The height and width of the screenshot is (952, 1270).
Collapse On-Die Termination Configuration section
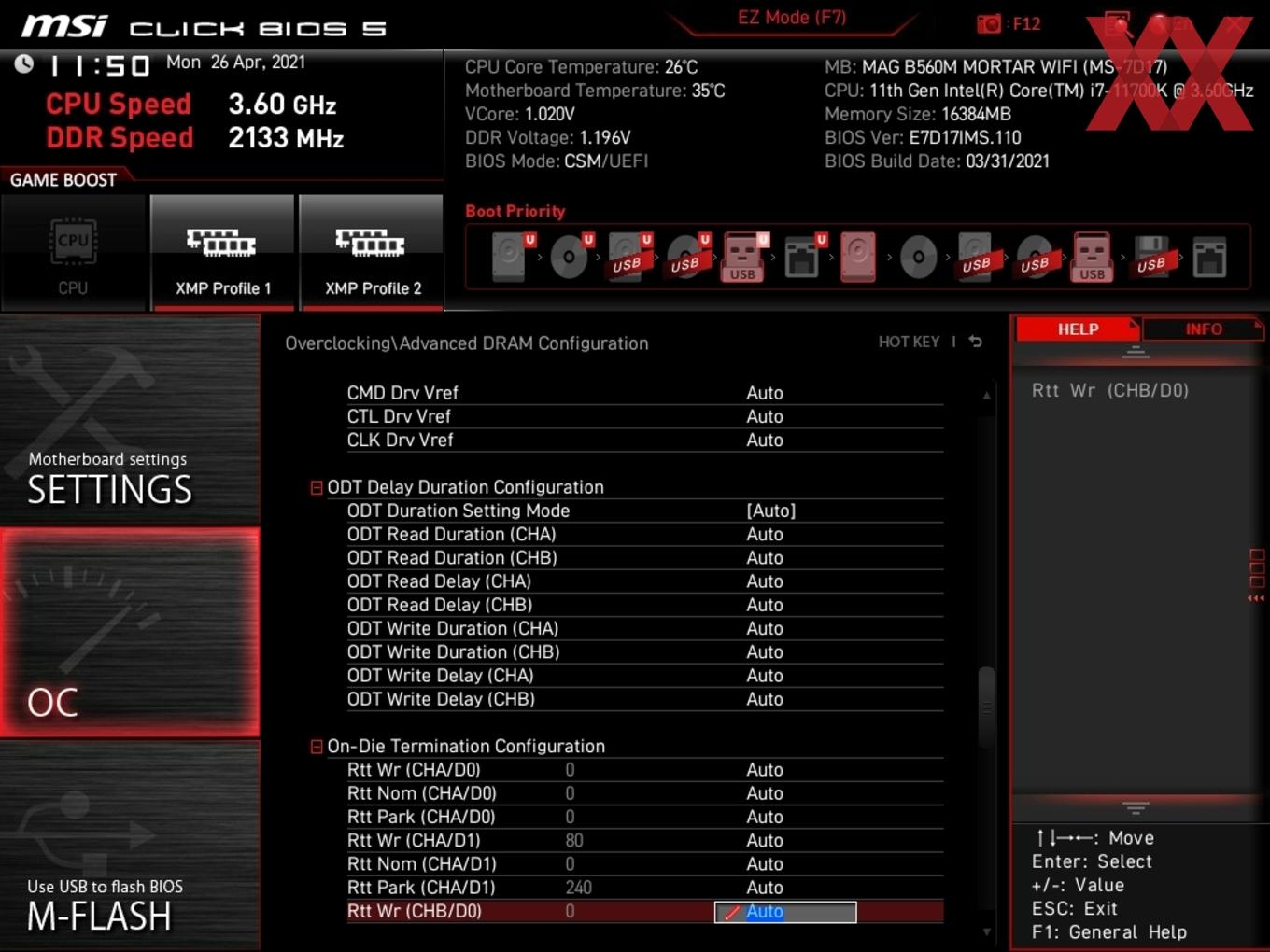pos(317,747)
